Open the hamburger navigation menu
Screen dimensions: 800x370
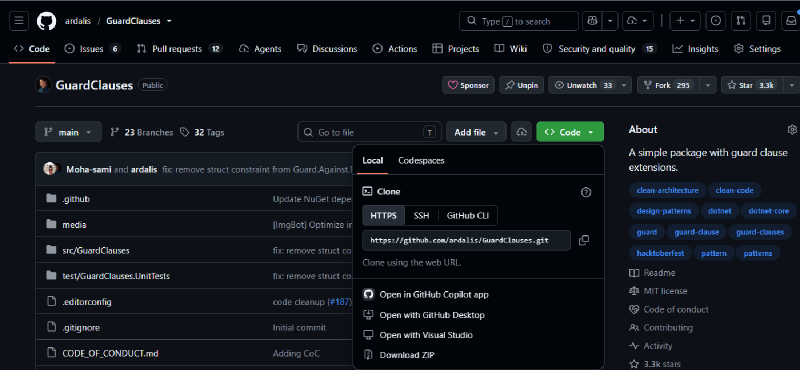19,21
